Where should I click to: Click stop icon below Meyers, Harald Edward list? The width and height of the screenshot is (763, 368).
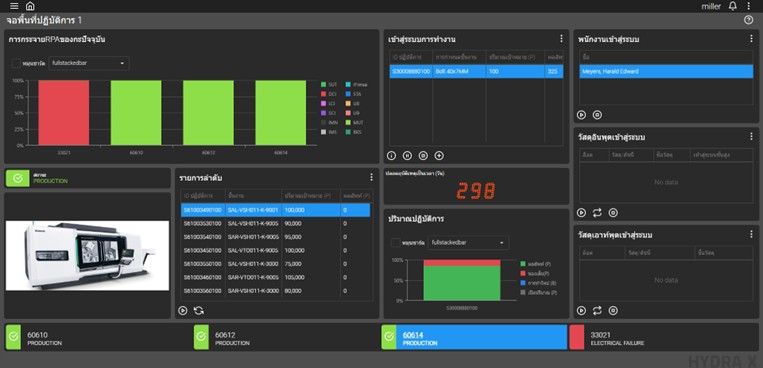[597, 115]
